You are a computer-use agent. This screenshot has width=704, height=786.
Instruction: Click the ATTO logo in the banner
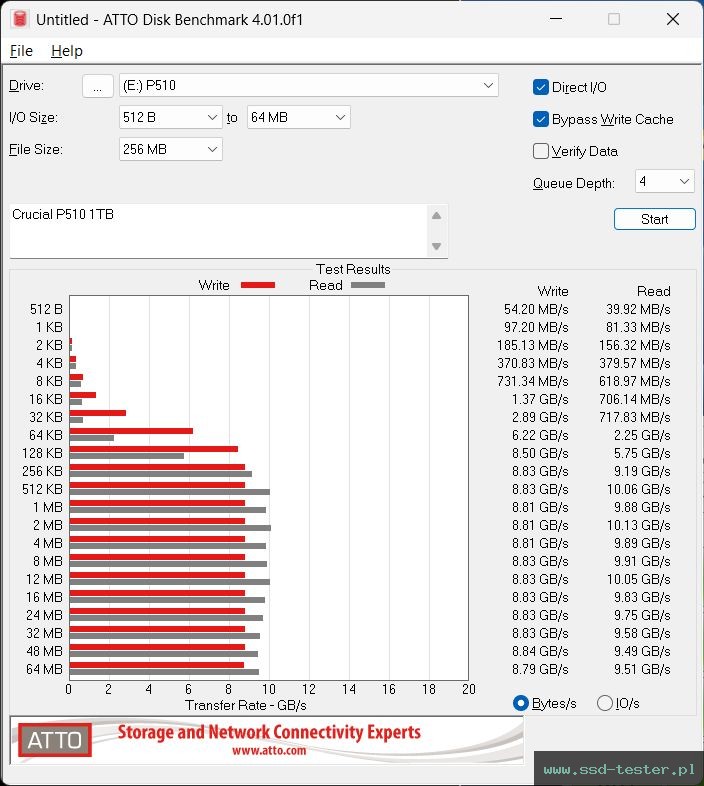[55, 740]
